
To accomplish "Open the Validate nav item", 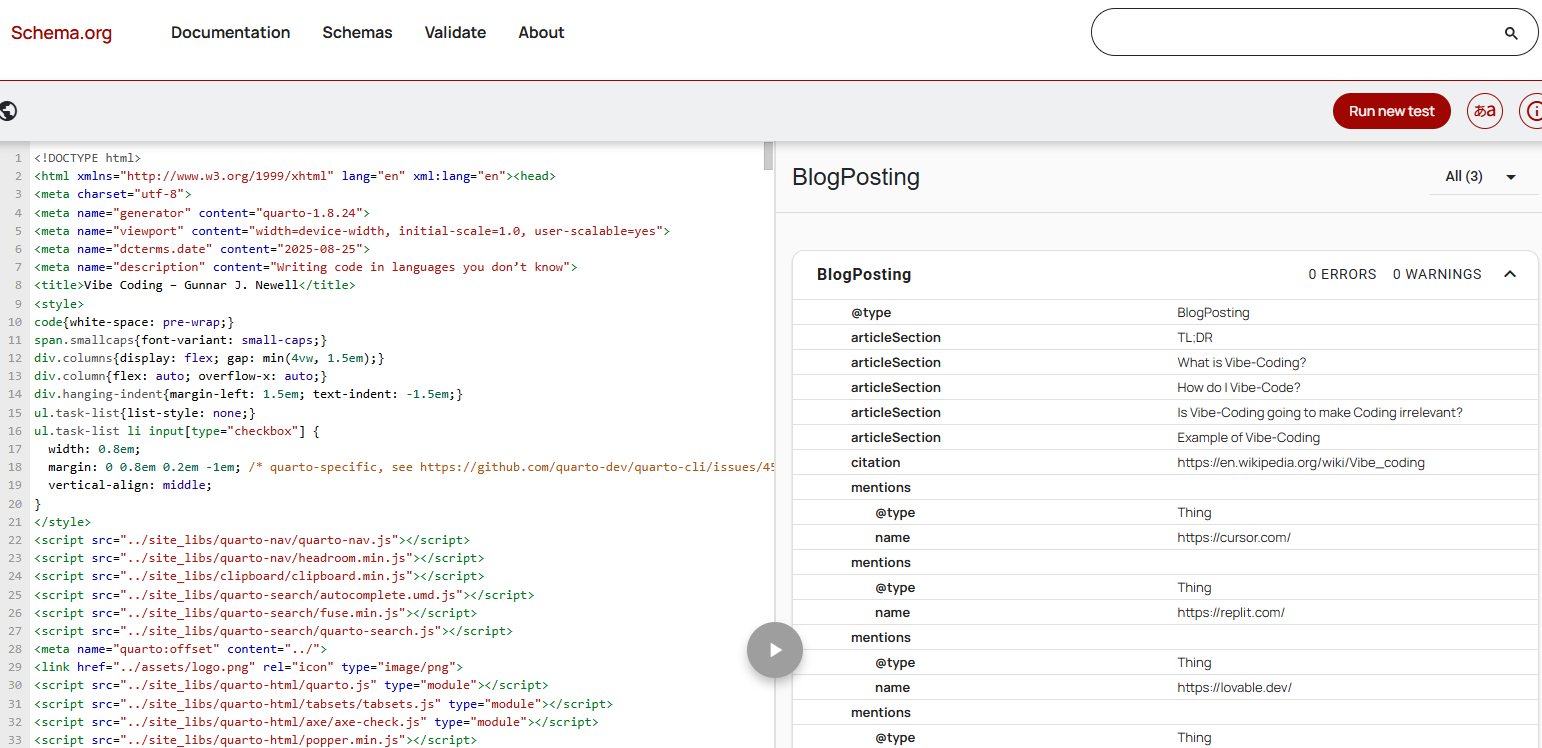I will pyautogui.click(x=455, y=33).
